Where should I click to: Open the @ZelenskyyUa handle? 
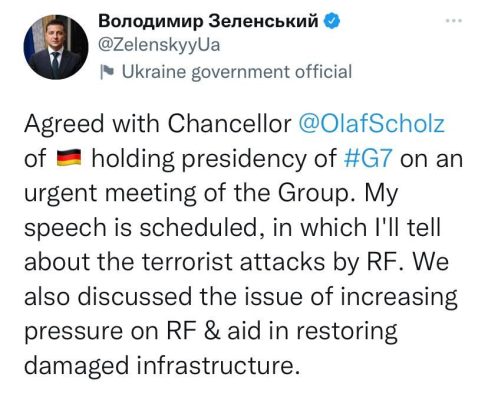pyautogui.click(x=159, y=45)
